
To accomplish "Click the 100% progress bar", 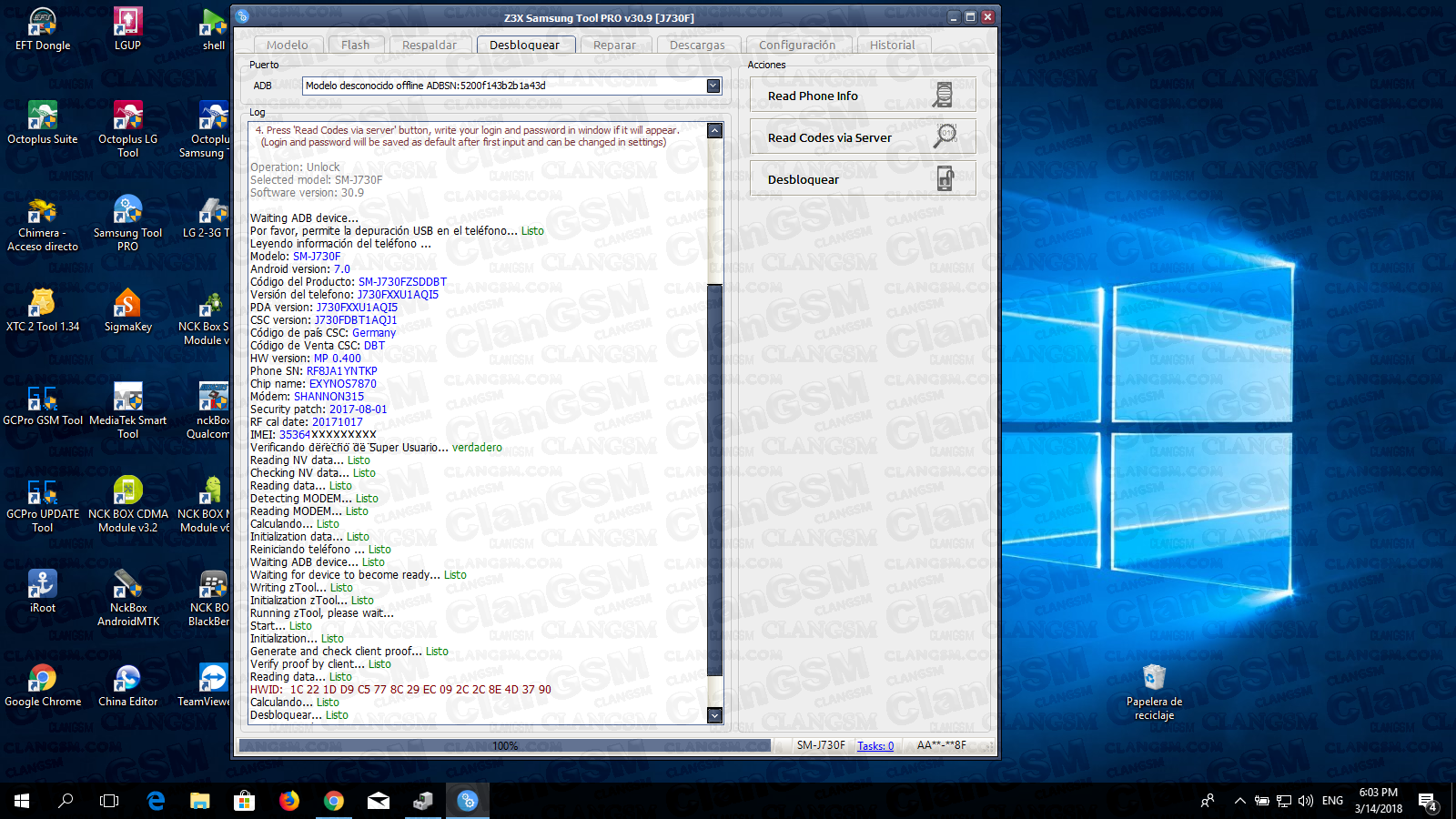I will click(x=505, y=745).
